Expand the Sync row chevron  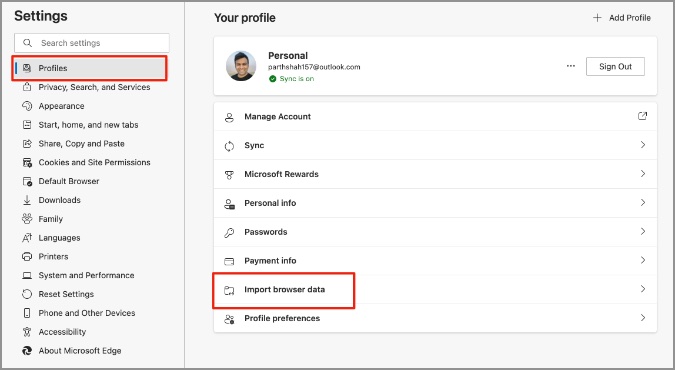click(643, 145)
